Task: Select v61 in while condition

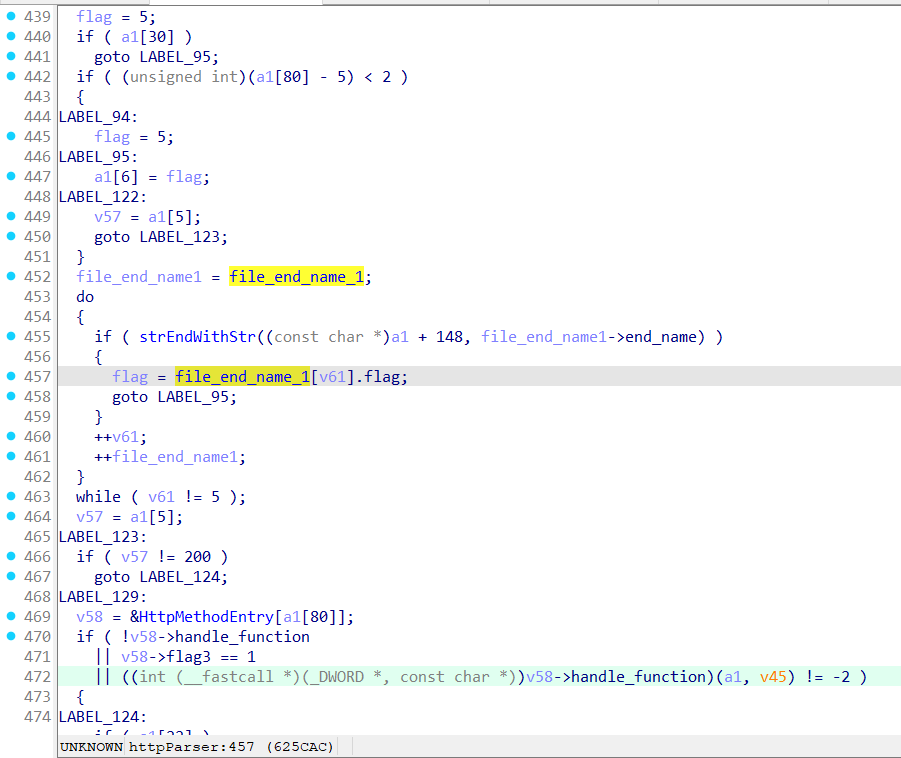Action: [x=161, y=497]
